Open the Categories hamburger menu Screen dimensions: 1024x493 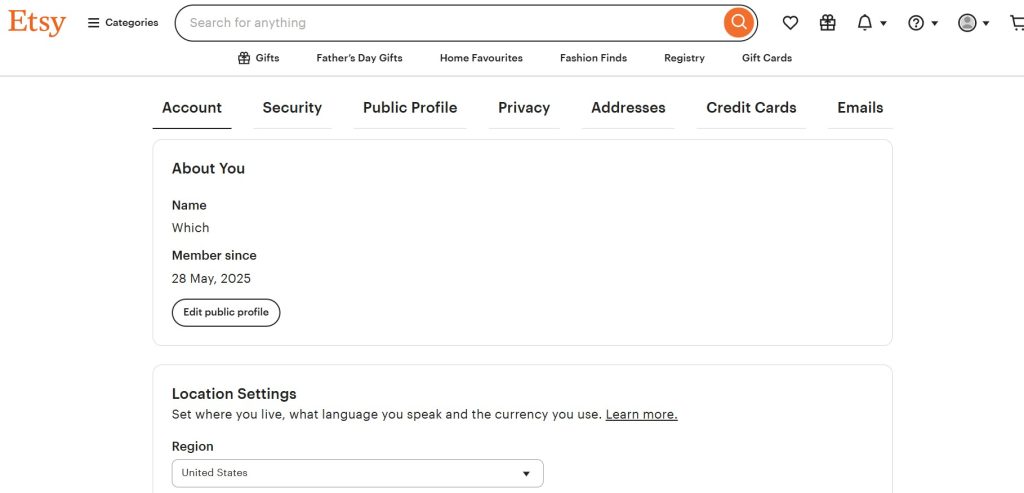(123, 23)
